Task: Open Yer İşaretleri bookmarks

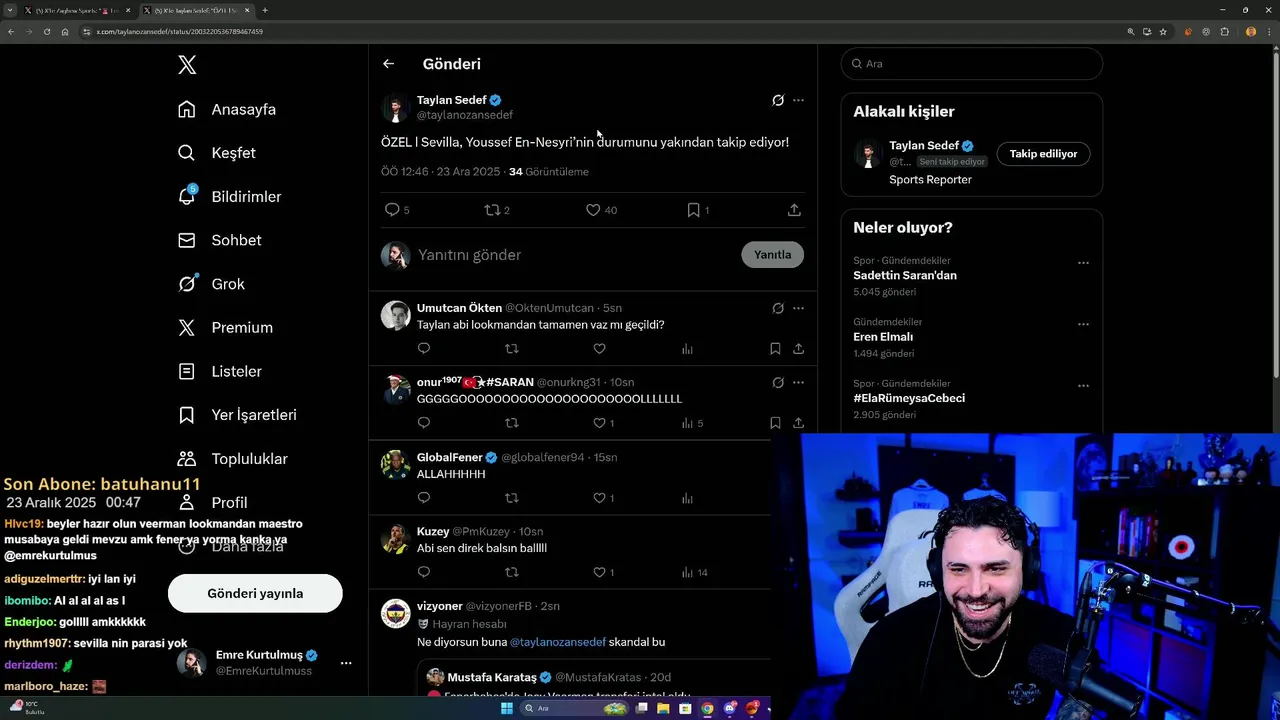Action: point(237,415)
